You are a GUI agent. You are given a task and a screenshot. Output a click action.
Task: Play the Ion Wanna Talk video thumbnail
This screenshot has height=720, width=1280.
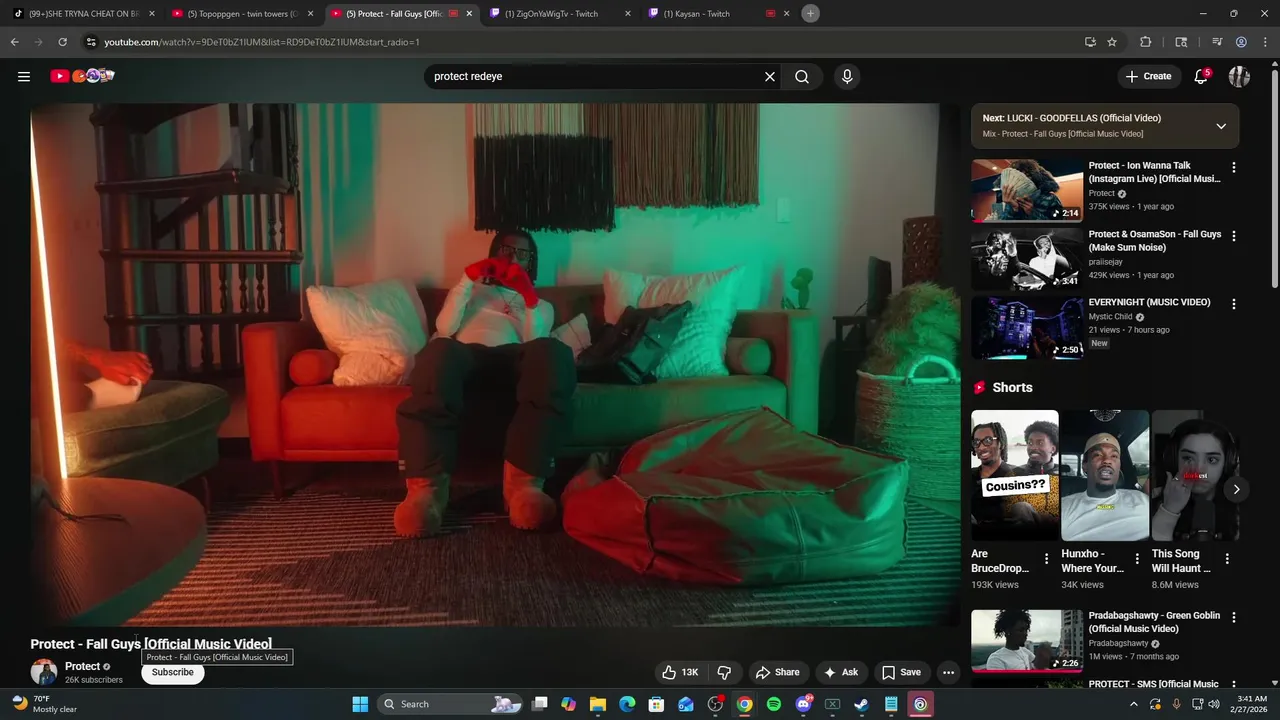pos(1027,190)
